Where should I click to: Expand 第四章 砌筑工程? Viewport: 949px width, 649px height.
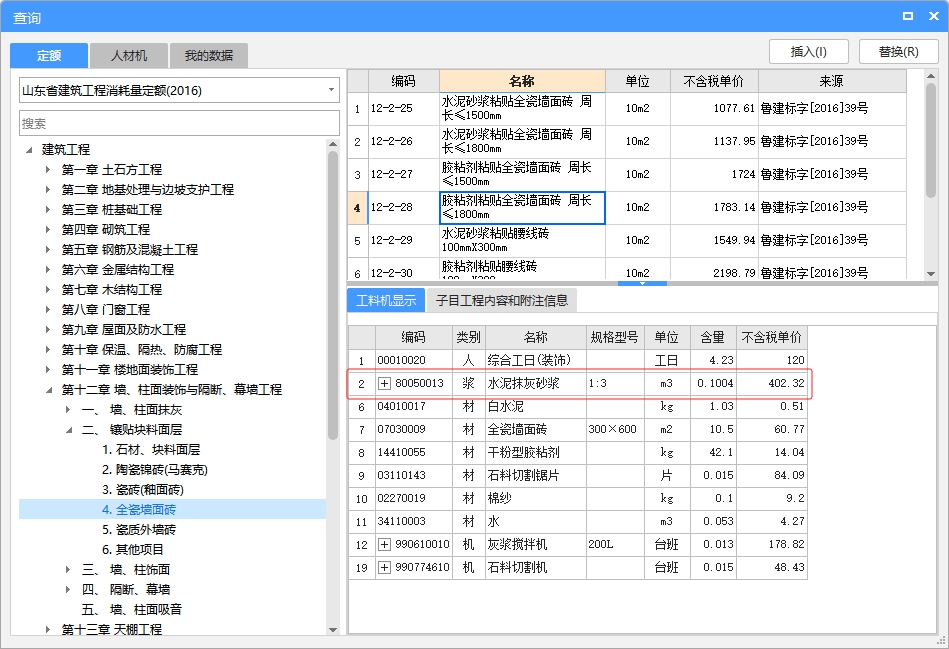pyautogui.click(x=48, y=229)
